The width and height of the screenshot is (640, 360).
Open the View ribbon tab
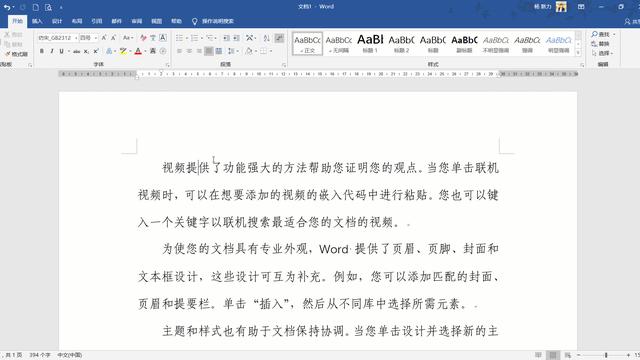157,21
